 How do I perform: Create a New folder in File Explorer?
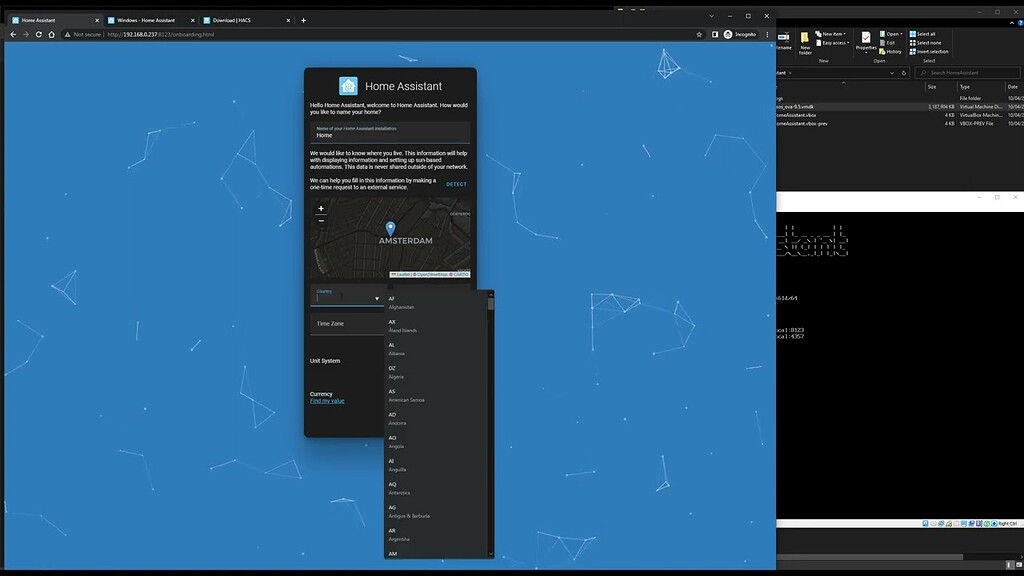point(806,40)
